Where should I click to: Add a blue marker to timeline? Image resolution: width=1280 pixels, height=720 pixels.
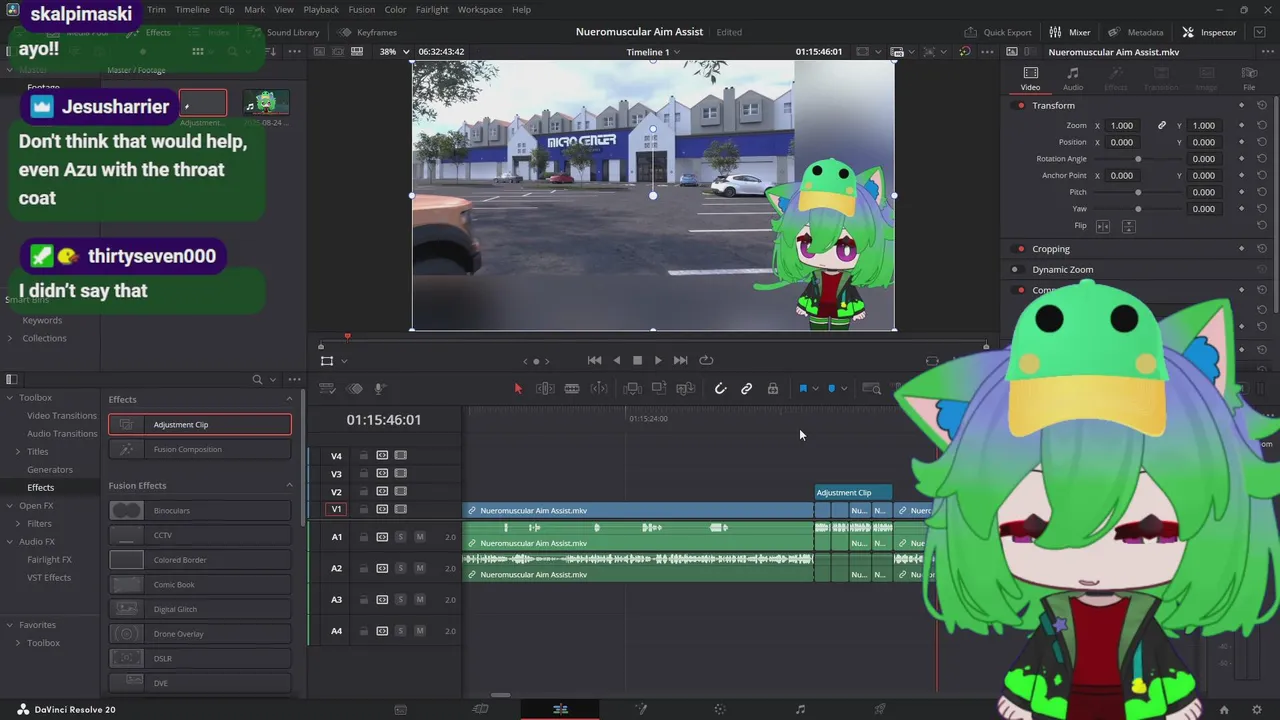point(831,388)
